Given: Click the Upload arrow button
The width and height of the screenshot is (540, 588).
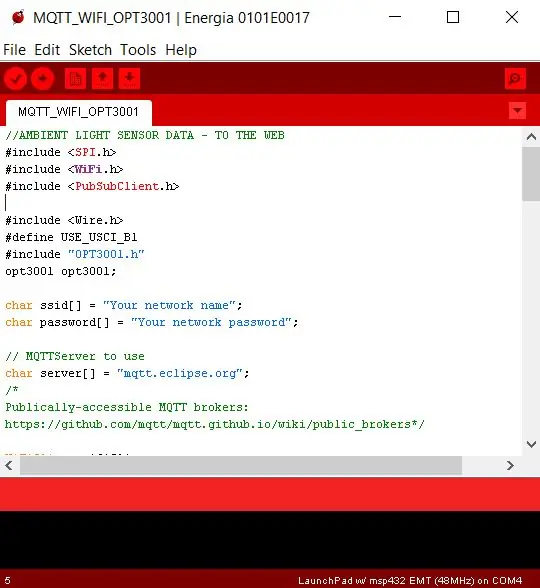Looking at the screenshot, I should point(42,79).
